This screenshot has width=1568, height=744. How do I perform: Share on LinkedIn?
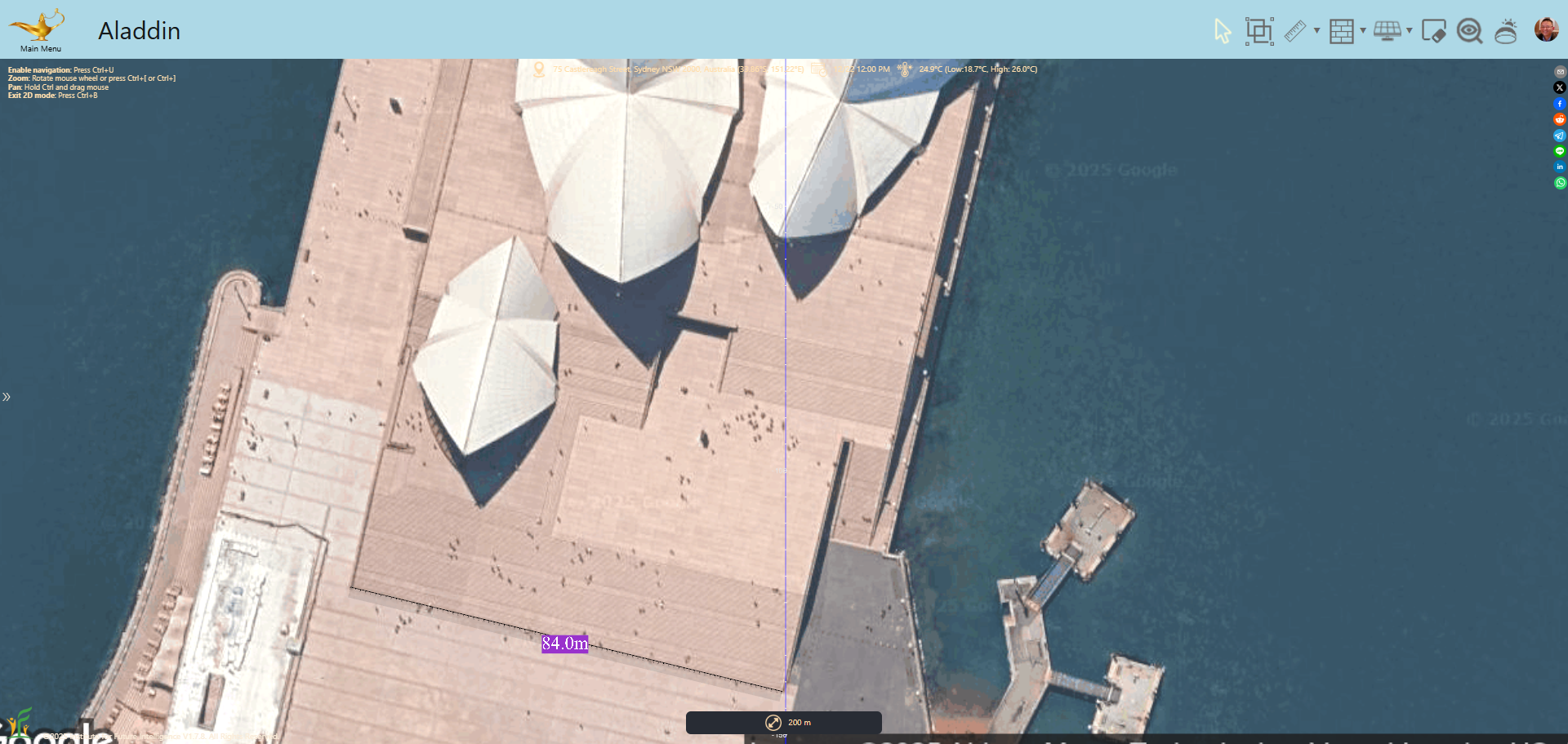point(1560,167)
